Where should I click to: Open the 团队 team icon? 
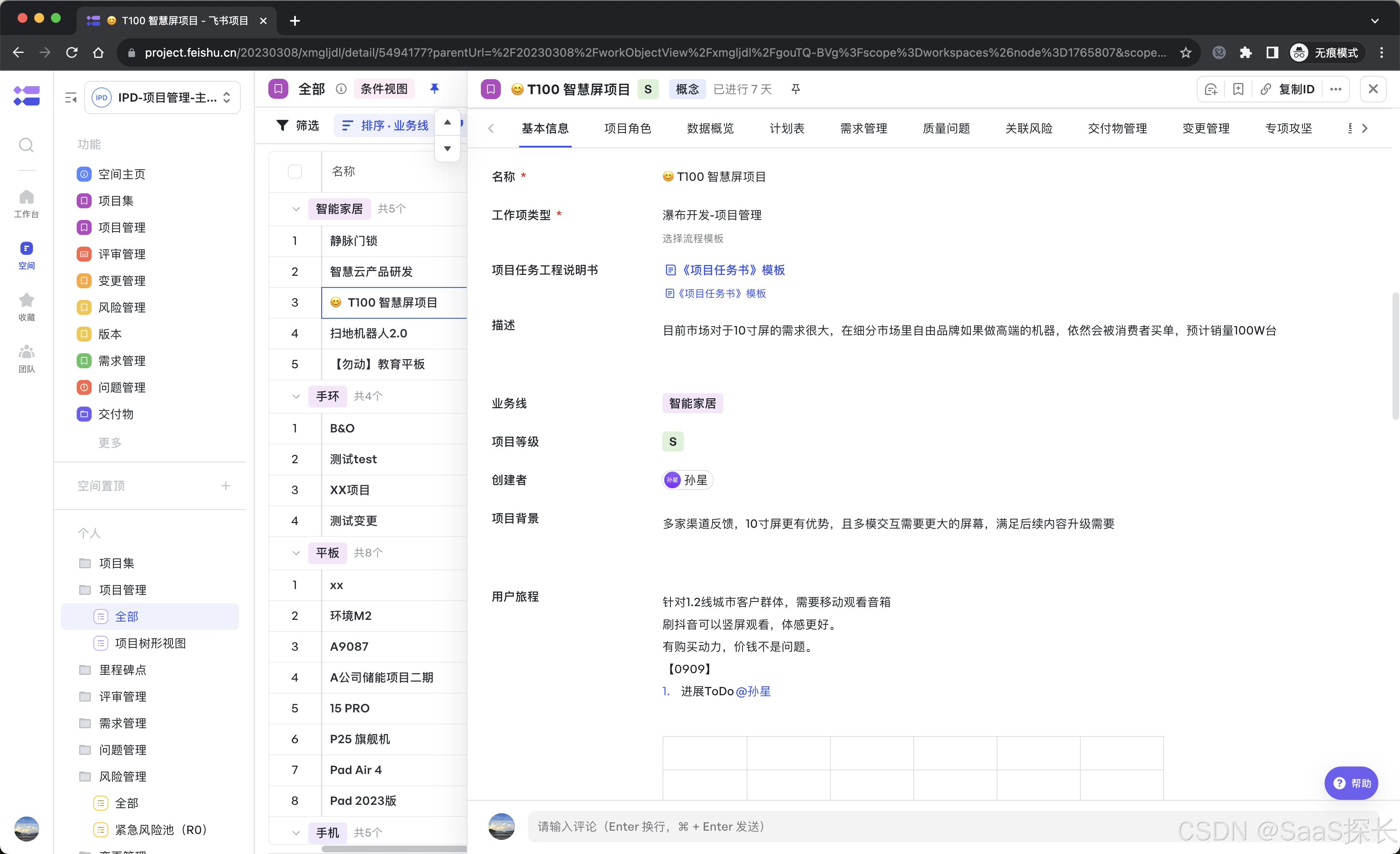26,358
